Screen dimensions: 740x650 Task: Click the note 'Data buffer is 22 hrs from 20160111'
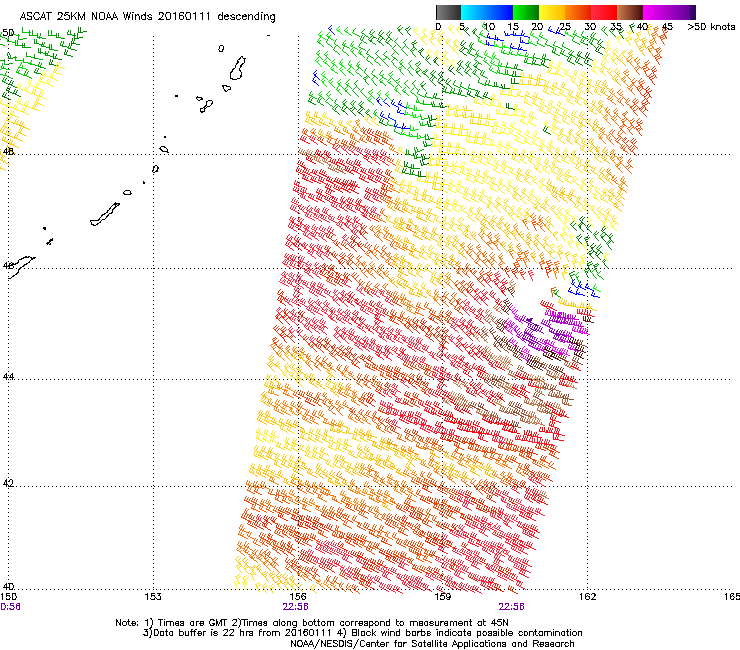tap(241, 633)
